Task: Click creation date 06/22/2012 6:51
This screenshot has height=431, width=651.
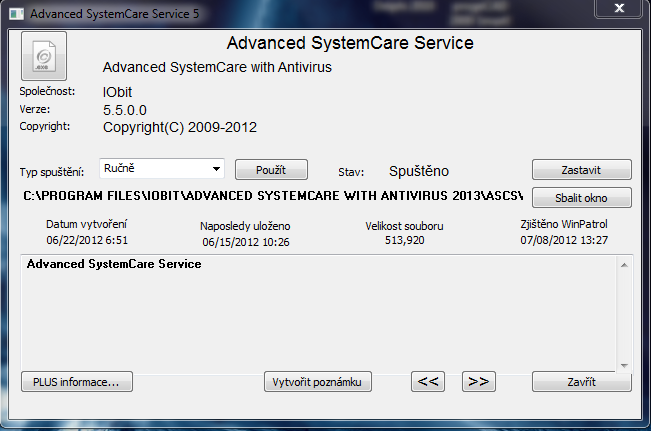Action: pyautogui.click(x=87, y=240)
